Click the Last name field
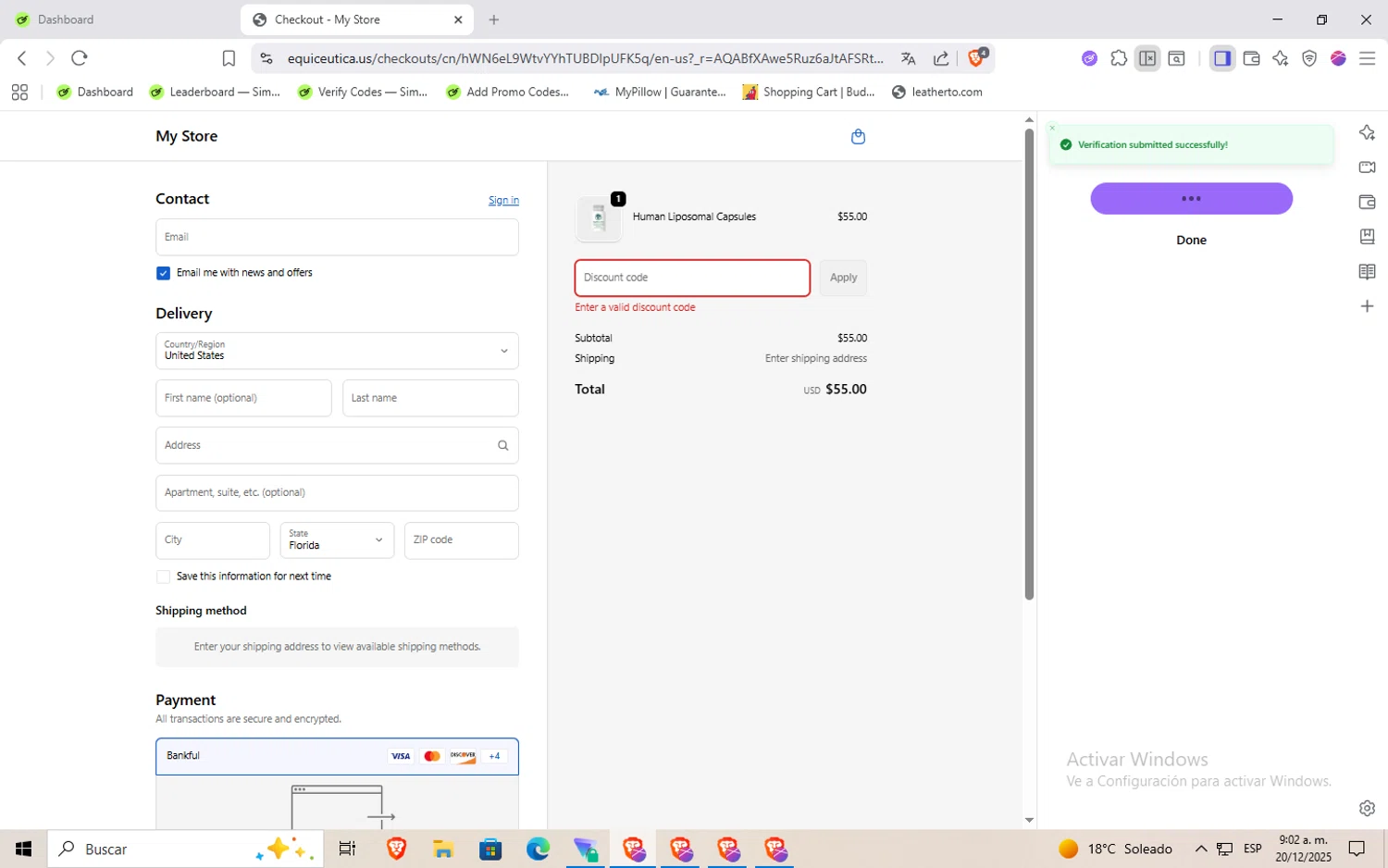Viewport: 1388px width, 868px height. [430, 398]
